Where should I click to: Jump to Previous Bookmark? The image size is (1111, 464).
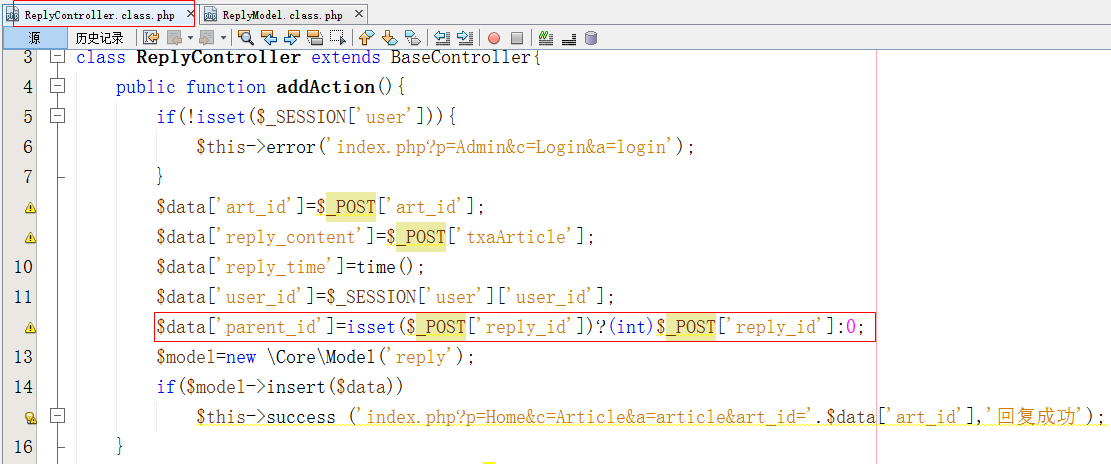click(x=367, y=38)
